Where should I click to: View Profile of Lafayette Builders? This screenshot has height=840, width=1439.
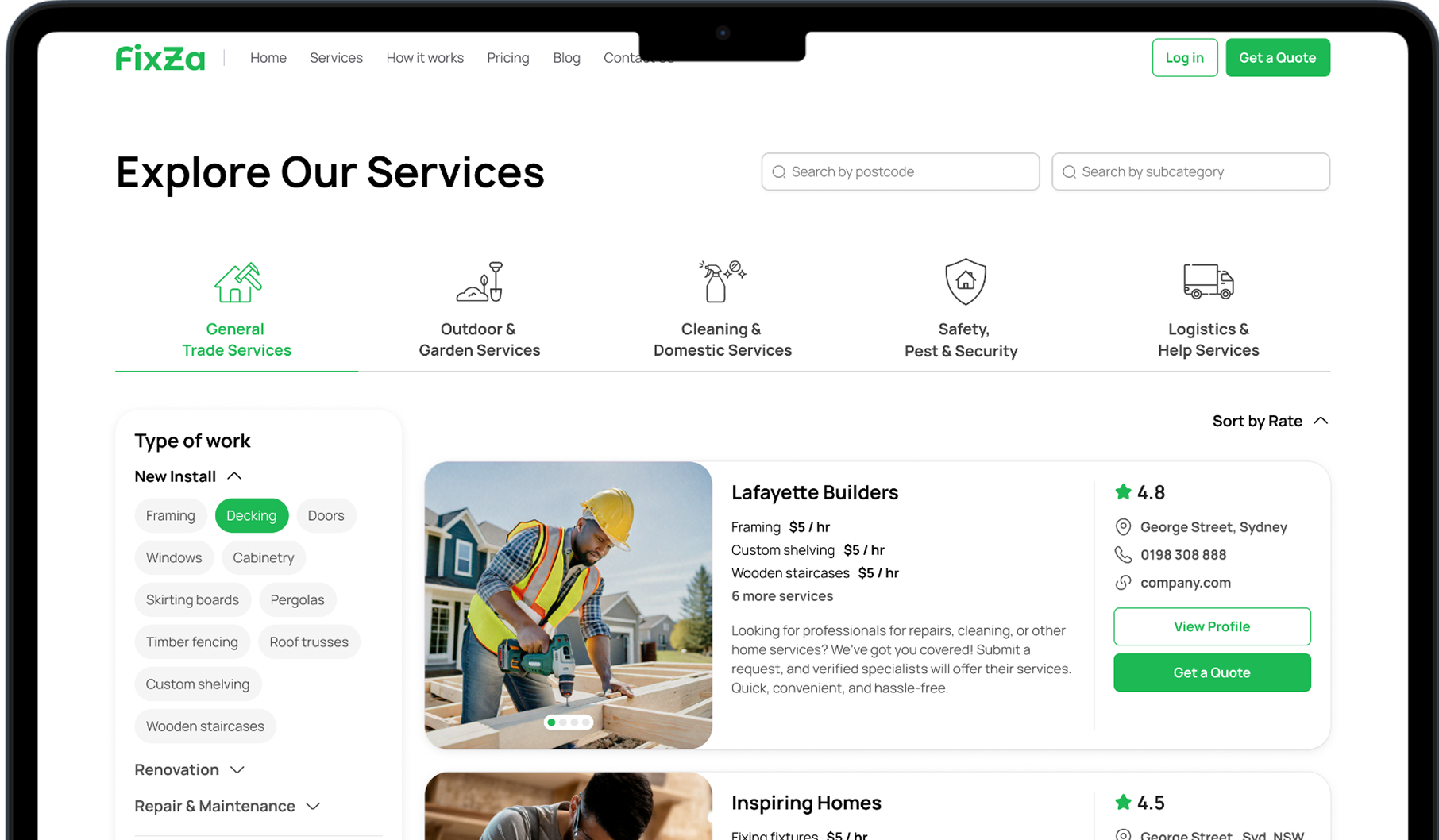click(1212, 626)
